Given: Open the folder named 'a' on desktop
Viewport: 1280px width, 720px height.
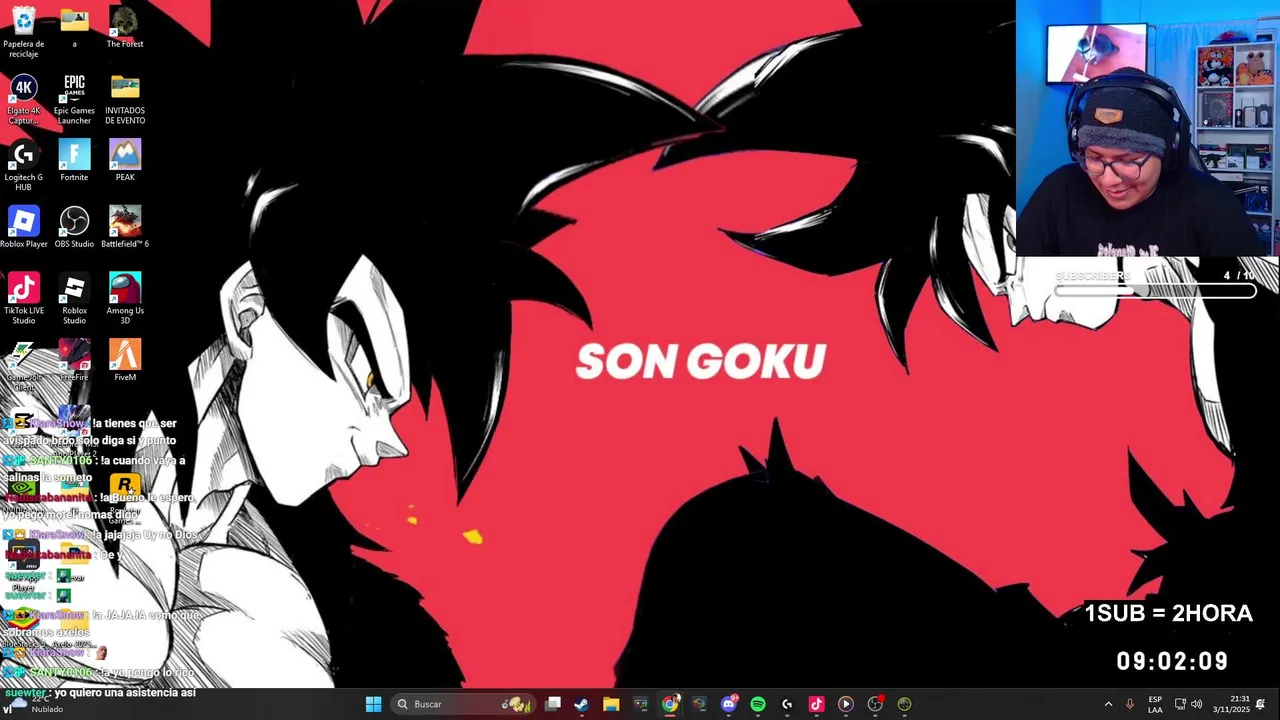Looking at the screenshot, I should point(74,28).
